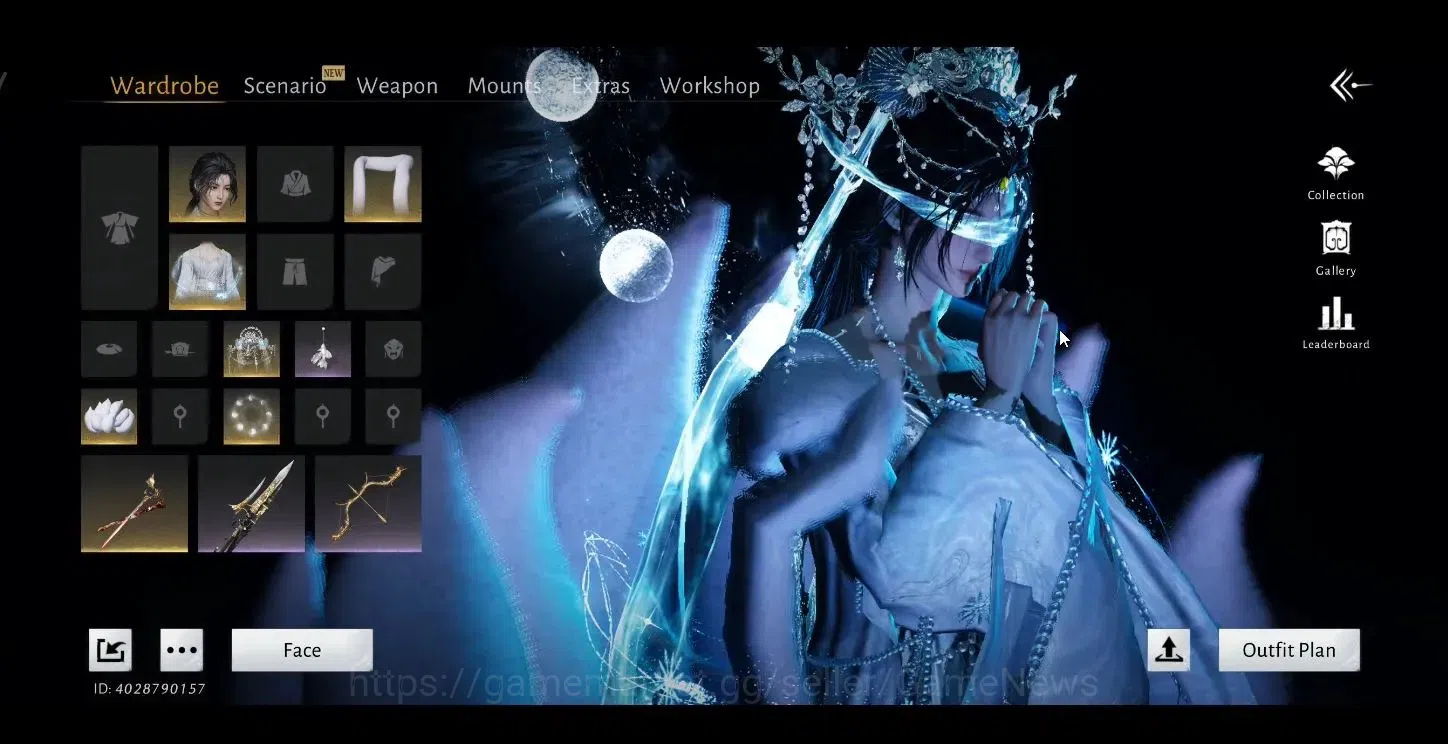Switch to the Workshop tab
This screenshot has height=744, width=1448.
click(x=709, y=86)
